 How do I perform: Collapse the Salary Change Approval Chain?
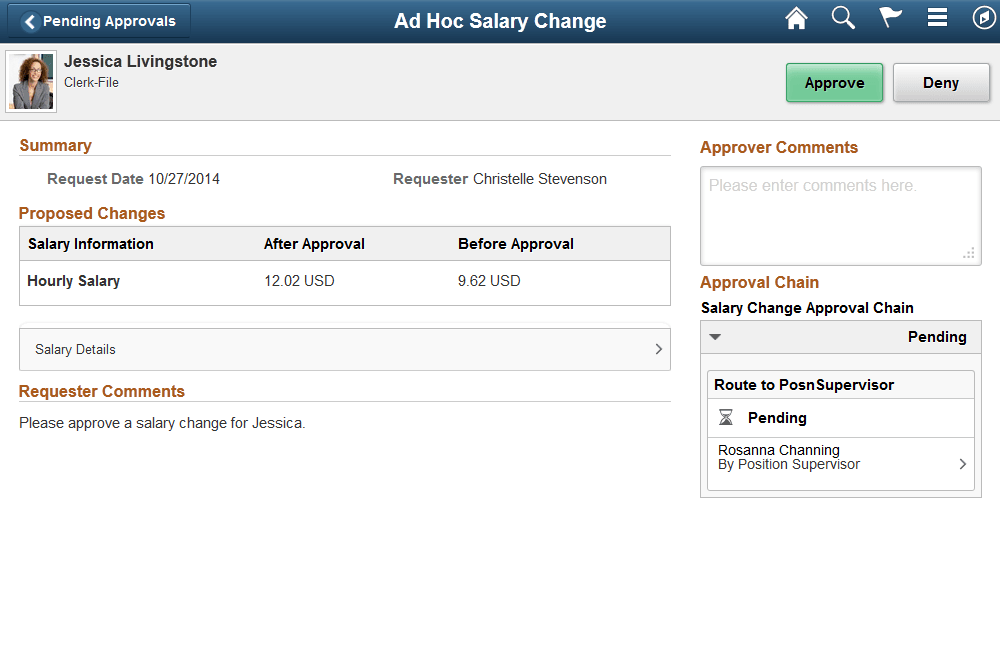[715, 337]
